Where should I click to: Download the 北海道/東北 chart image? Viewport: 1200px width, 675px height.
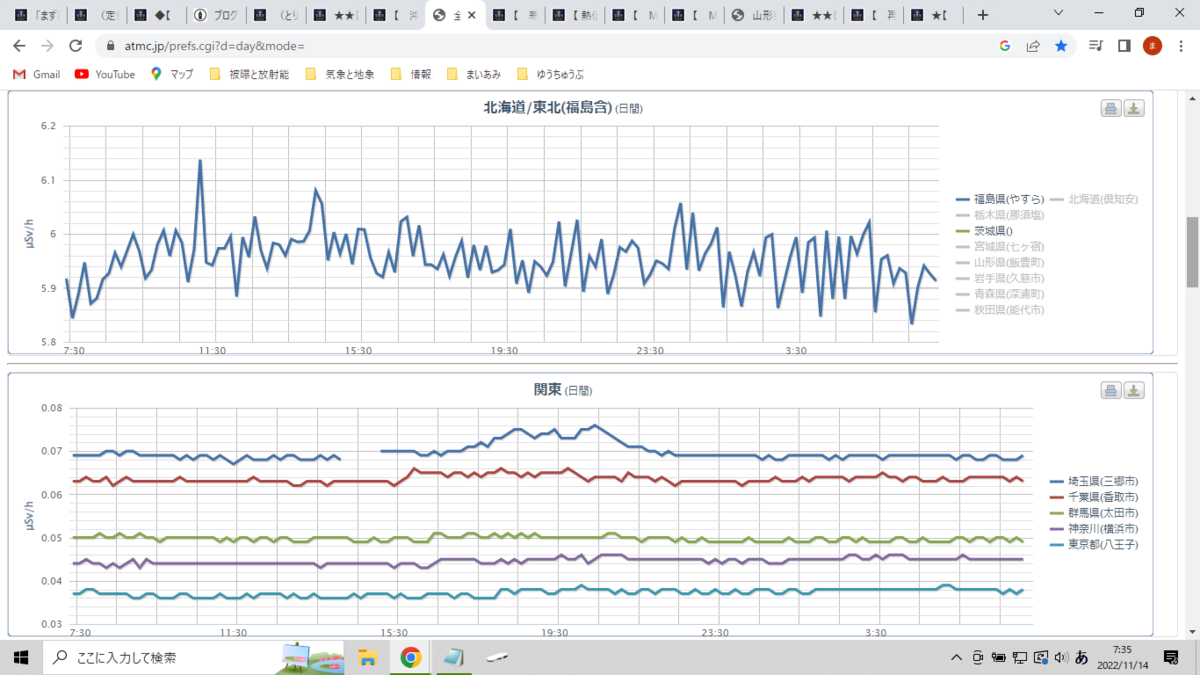pos(1134,109)
